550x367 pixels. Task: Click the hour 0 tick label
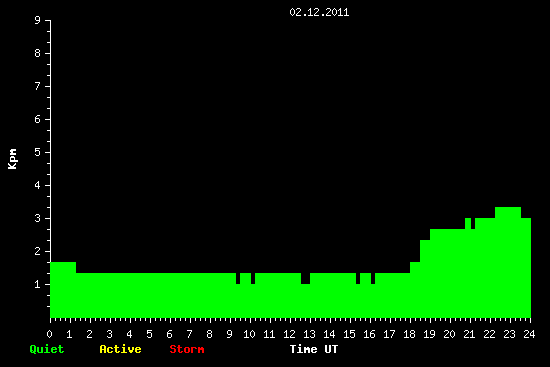tap(49, 334)
